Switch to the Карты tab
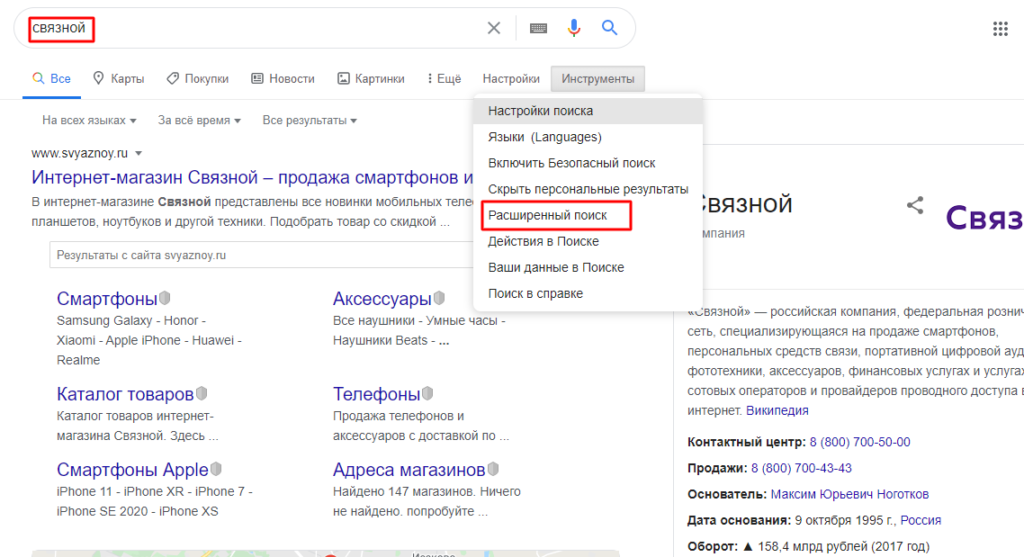This screenshot has width=1024, height=557. [x=118, y=79]
